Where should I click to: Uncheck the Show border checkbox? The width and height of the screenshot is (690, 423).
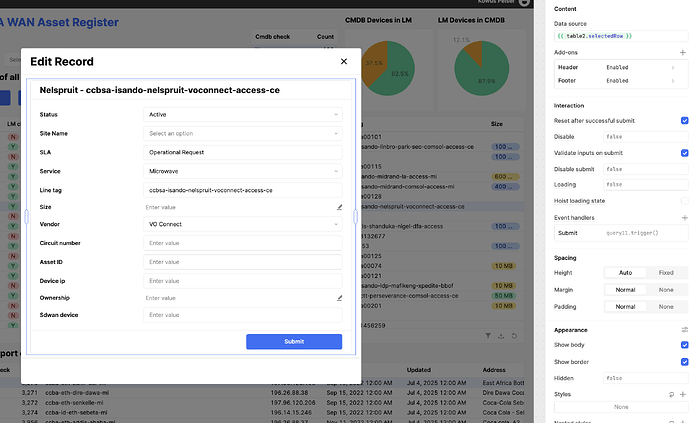[683, 361]
